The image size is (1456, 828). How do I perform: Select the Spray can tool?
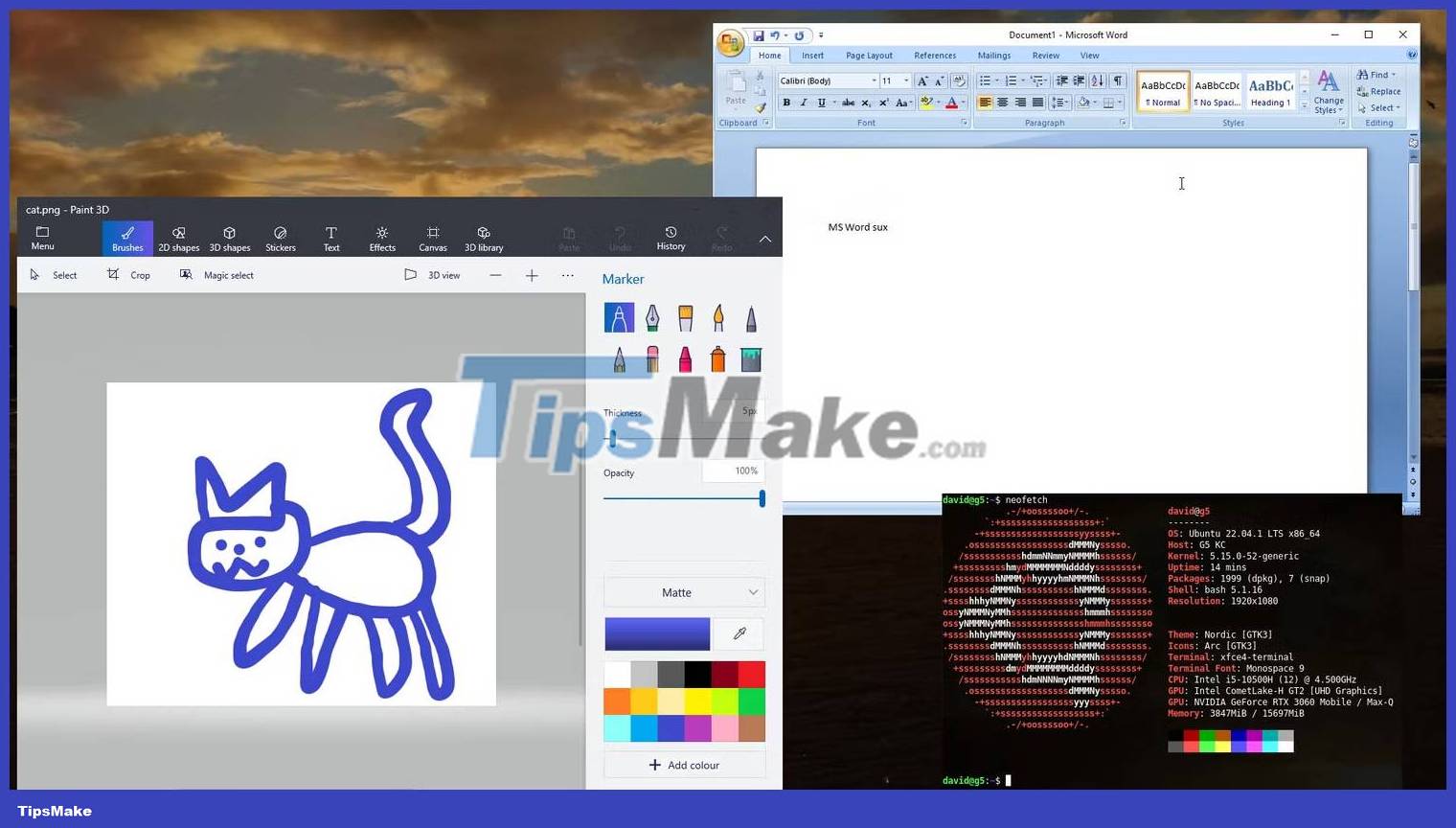pos(717,360)
